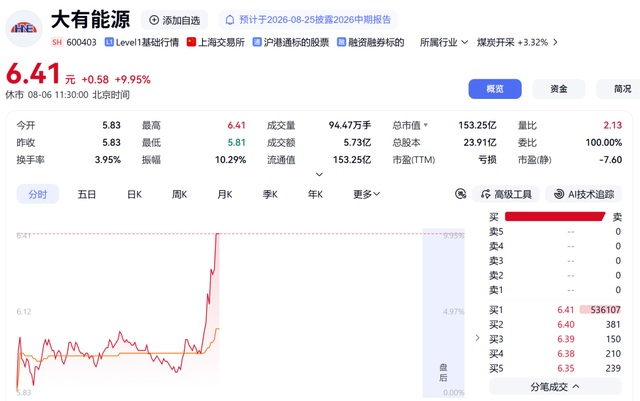The height and width of the screenshot is (401, 640).
Task: Switch to the 季K chart tab
Action: coord(270,194)
